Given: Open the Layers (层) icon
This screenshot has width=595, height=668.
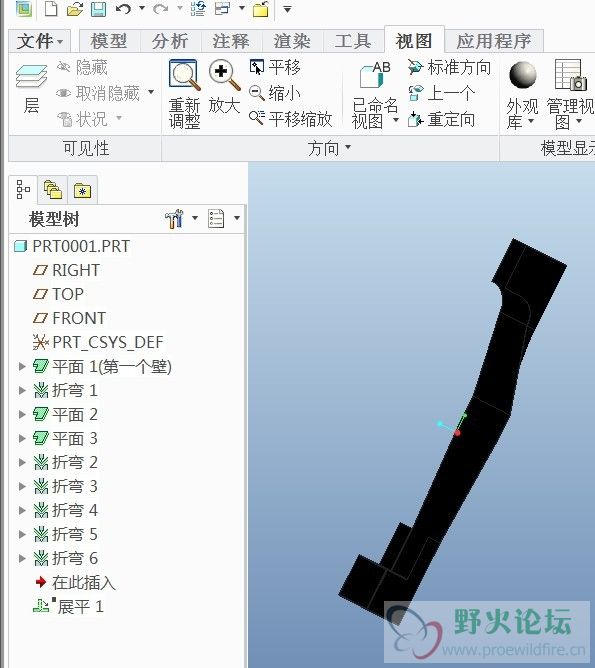Looking at the screenshot, I should pyautogui.click(x=31, y=78).
